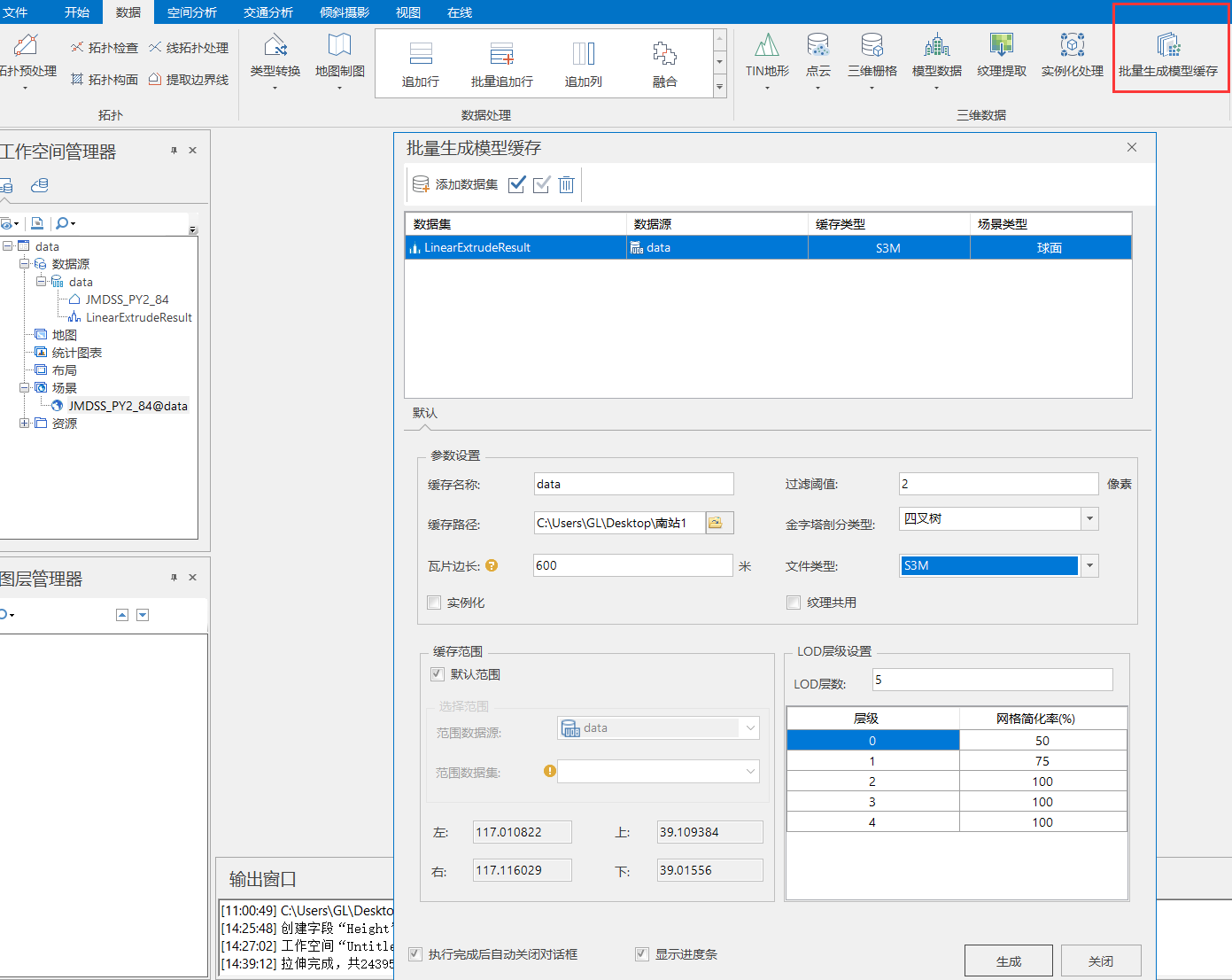1232x980 pixels.
Task: Select JMDSS_PY2_84@data scene in tree
Action: pyautogui.click(x=128, y=406)
